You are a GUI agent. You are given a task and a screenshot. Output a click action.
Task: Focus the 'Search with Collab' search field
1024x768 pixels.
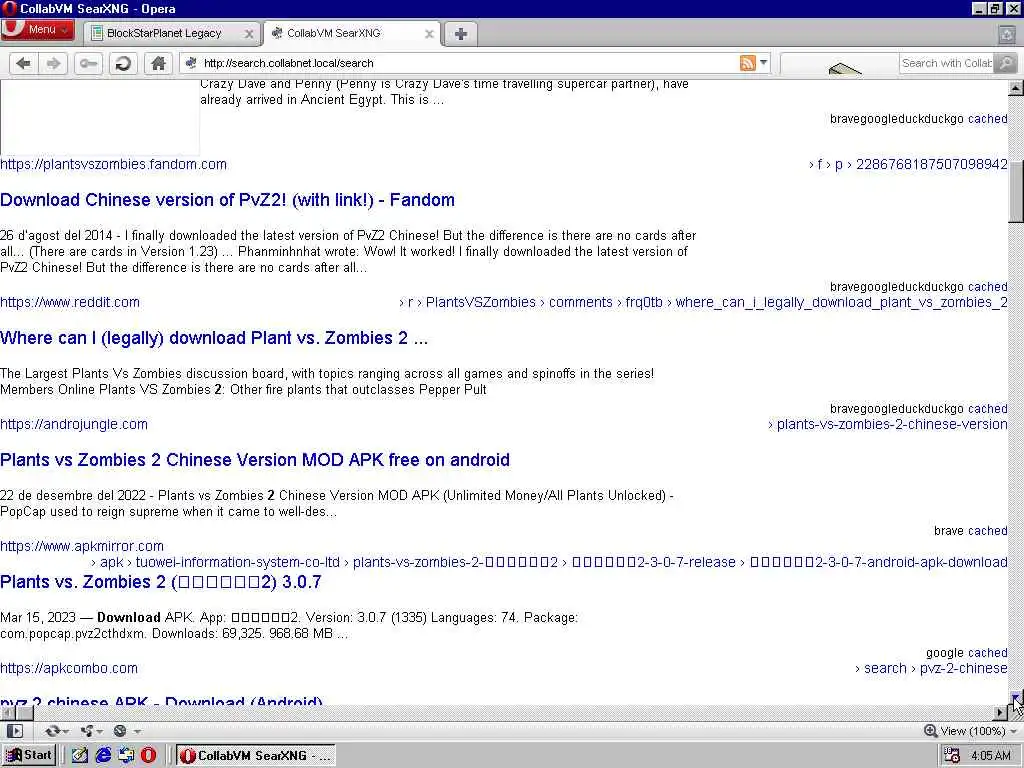(947, 63)
